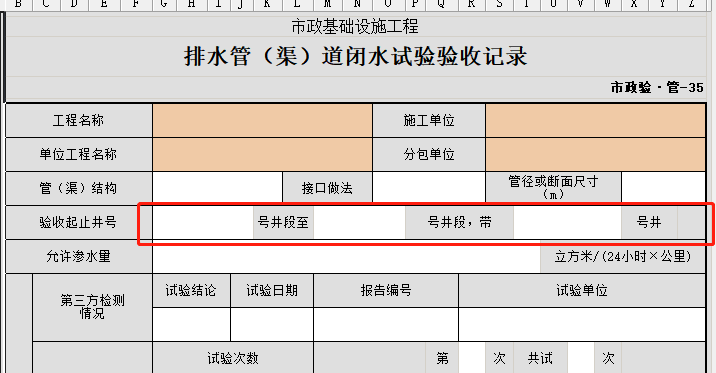Click the last 次 cell after 共试
The height and width of the screenshot is (373, 716).
click(x=608, y=358)
